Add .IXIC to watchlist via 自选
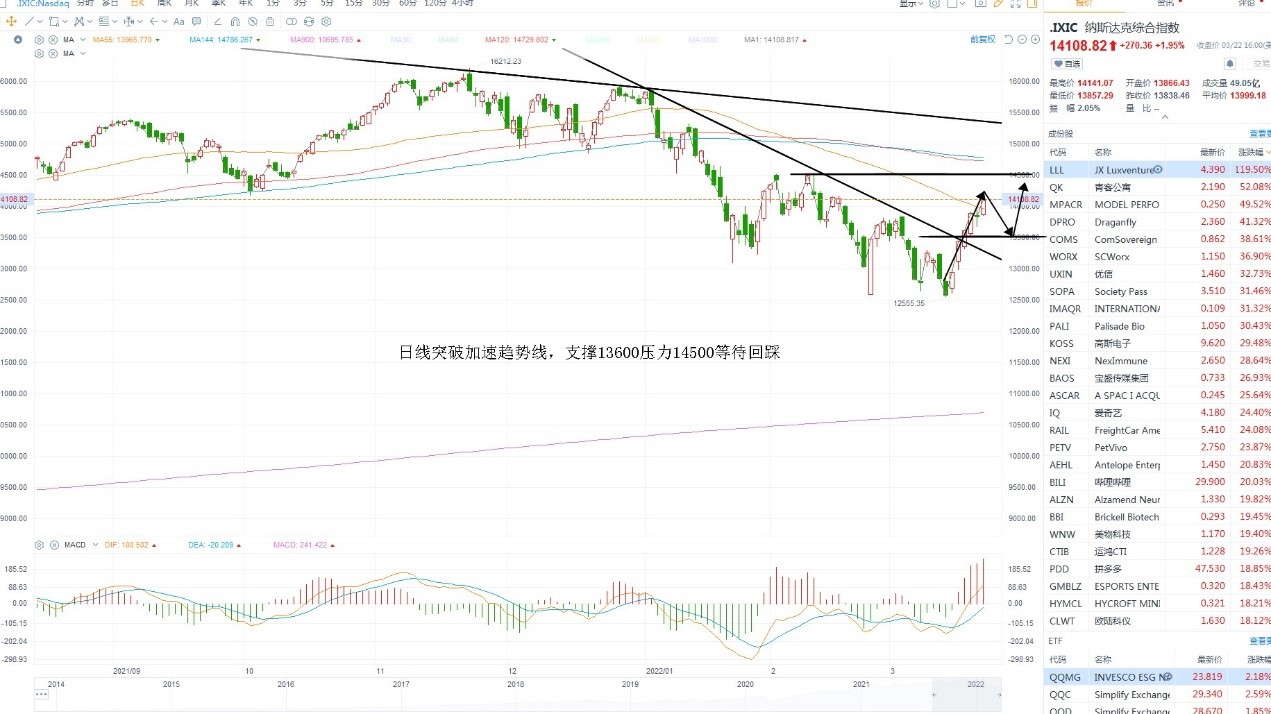Image resolution: width=1271 pixels, height=714 pixels. [x=1067, y=63]
